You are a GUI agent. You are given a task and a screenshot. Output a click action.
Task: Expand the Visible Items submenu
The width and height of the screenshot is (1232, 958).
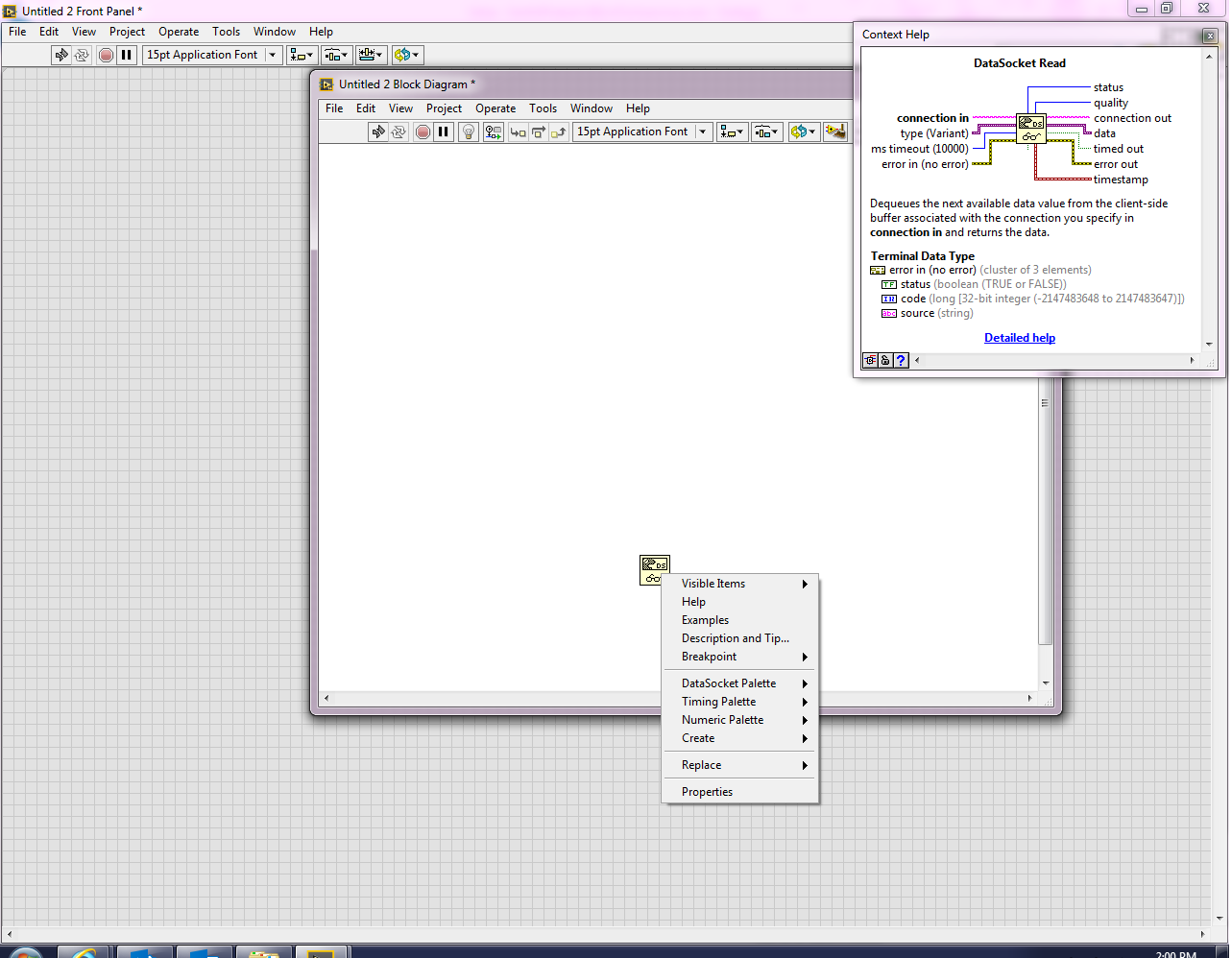740,584
